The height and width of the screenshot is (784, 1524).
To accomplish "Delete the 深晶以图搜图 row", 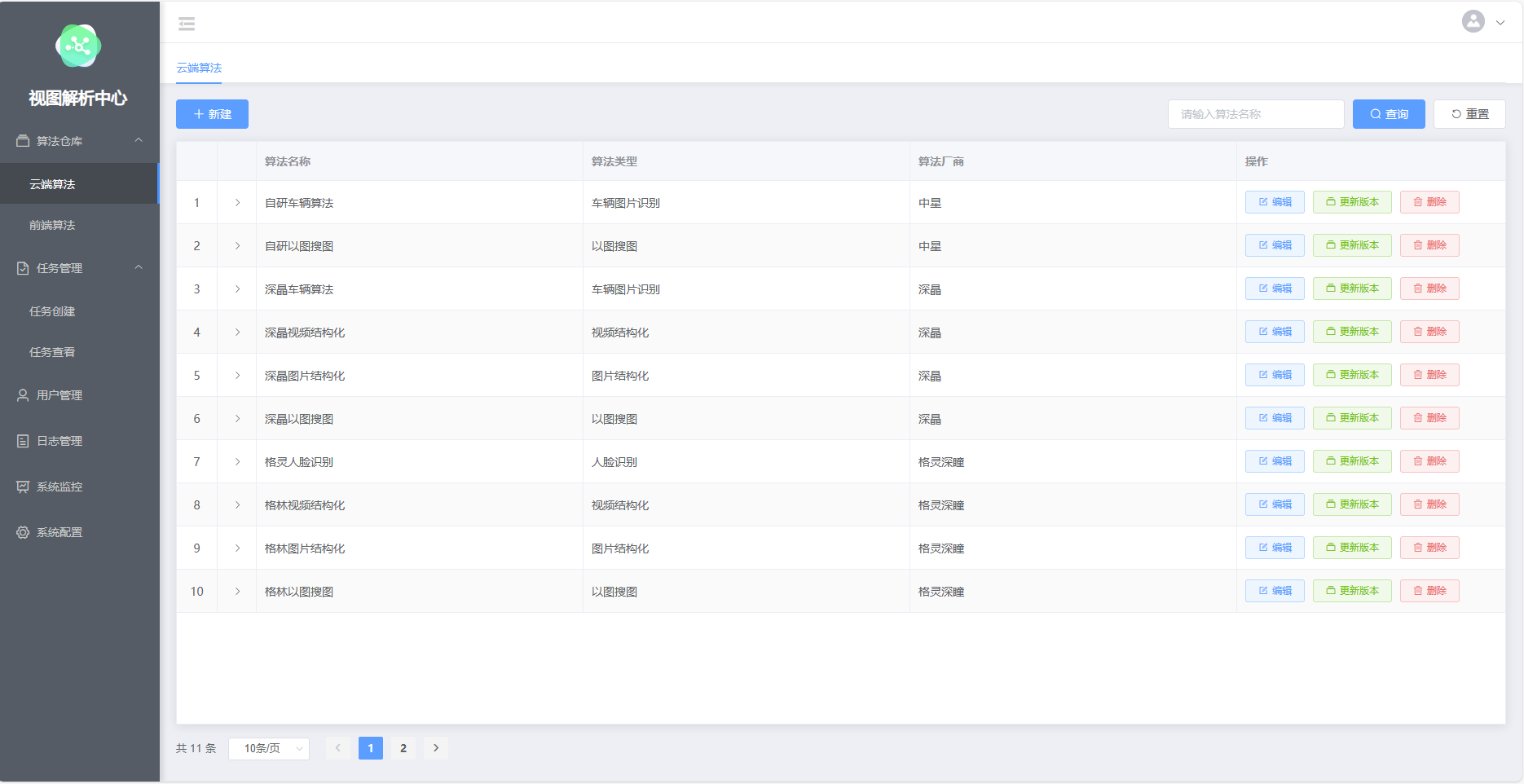I will 1429,418.
